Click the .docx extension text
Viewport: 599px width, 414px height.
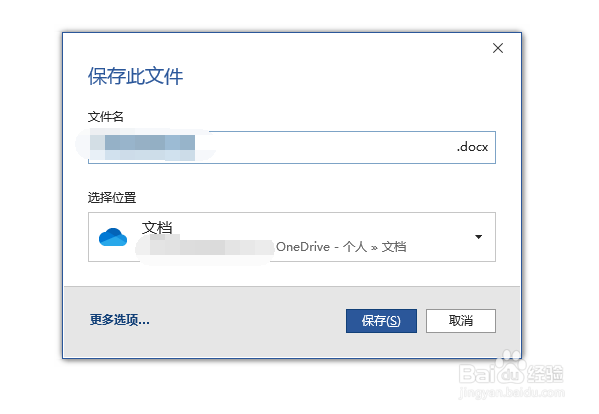[472, 147]
